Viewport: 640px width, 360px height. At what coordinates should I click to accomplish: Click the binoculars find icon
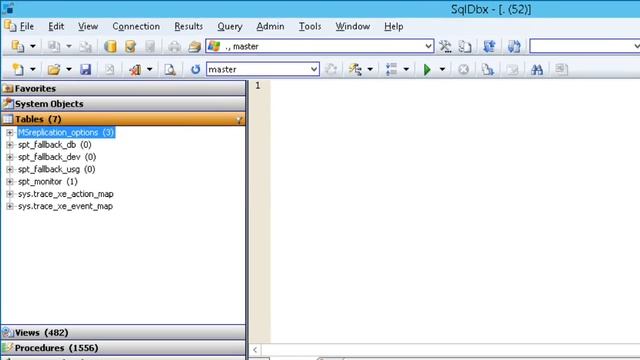[537, 69]
